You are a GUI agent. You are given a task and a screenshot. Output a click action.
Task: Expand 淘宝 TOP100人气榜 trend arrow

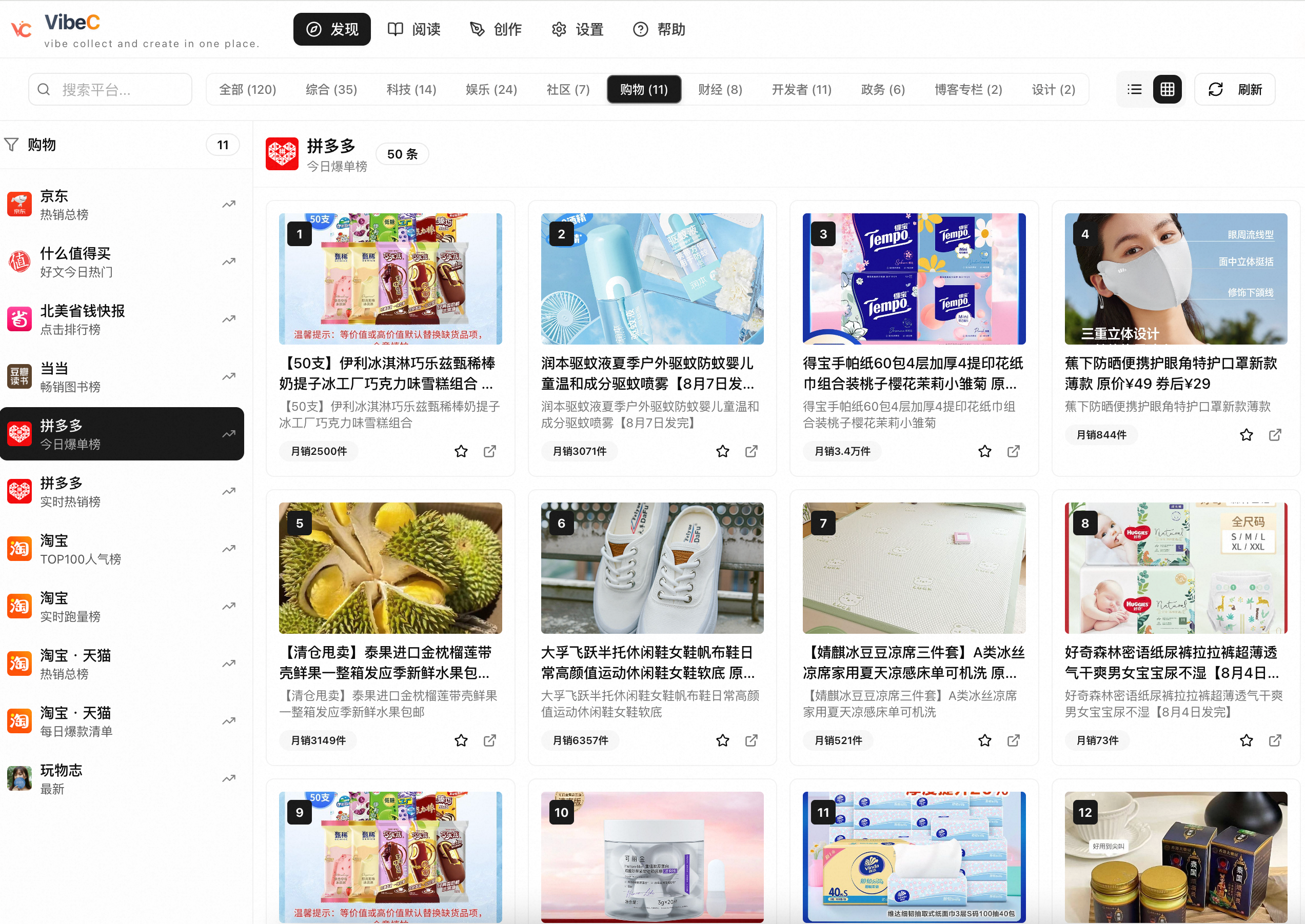[229, 549]
